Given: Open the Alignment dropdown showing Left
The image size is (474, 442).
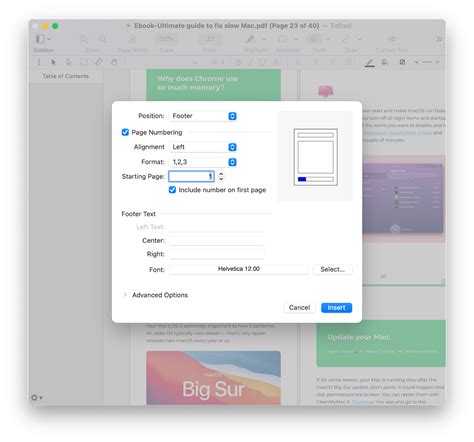Looking at the screenshot, I should tap(203, 147).
